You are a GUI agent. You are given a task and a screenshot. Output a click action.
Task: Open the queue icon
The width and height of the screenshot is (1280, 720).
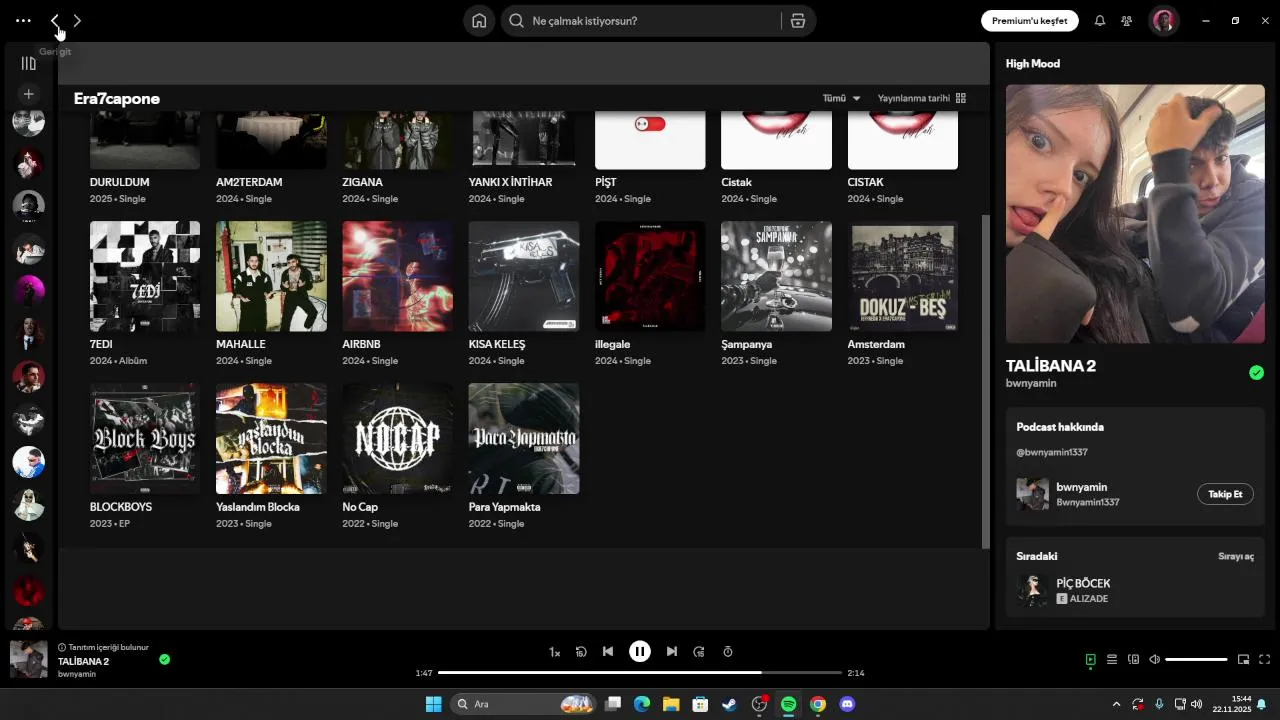tap(1112, 660)
